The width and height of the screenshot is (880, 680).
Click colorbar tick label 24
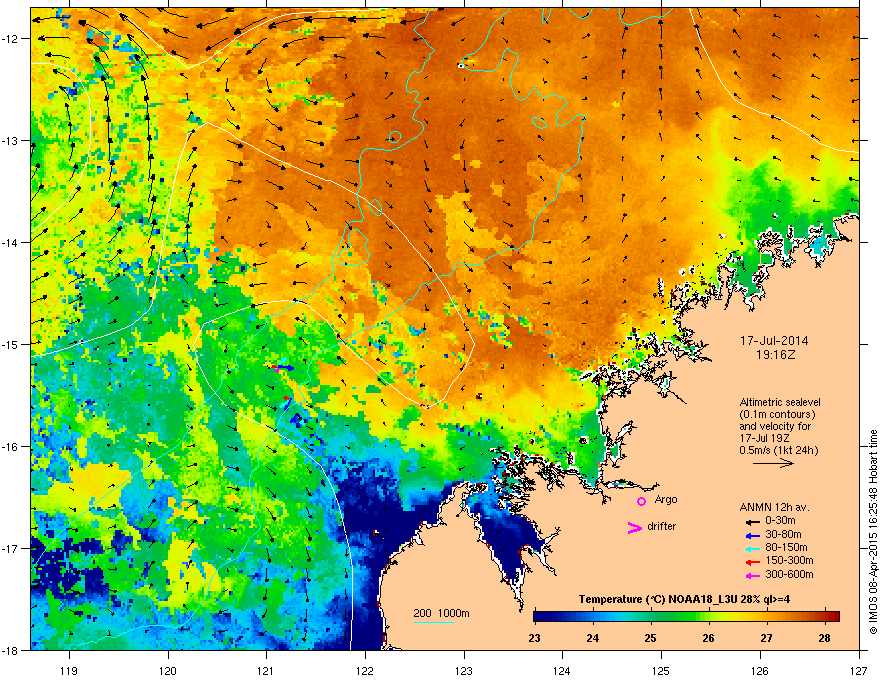click(x=592, y=638)
